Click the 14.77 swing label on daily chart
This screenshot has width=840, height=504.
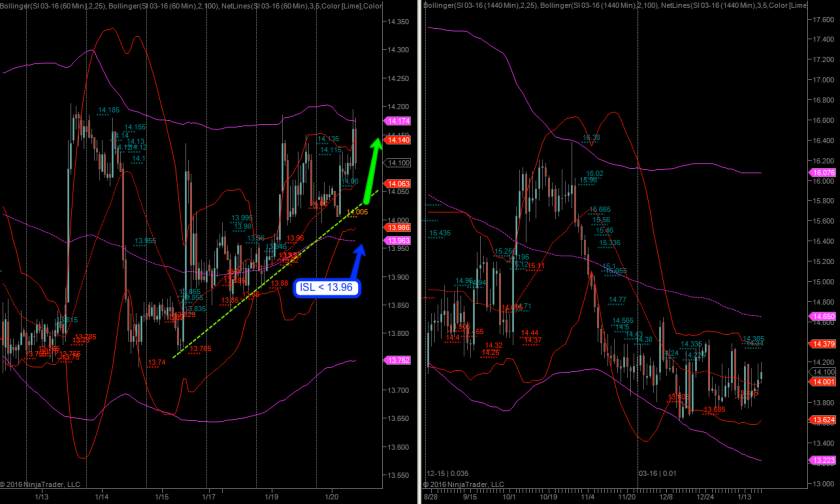618,300
